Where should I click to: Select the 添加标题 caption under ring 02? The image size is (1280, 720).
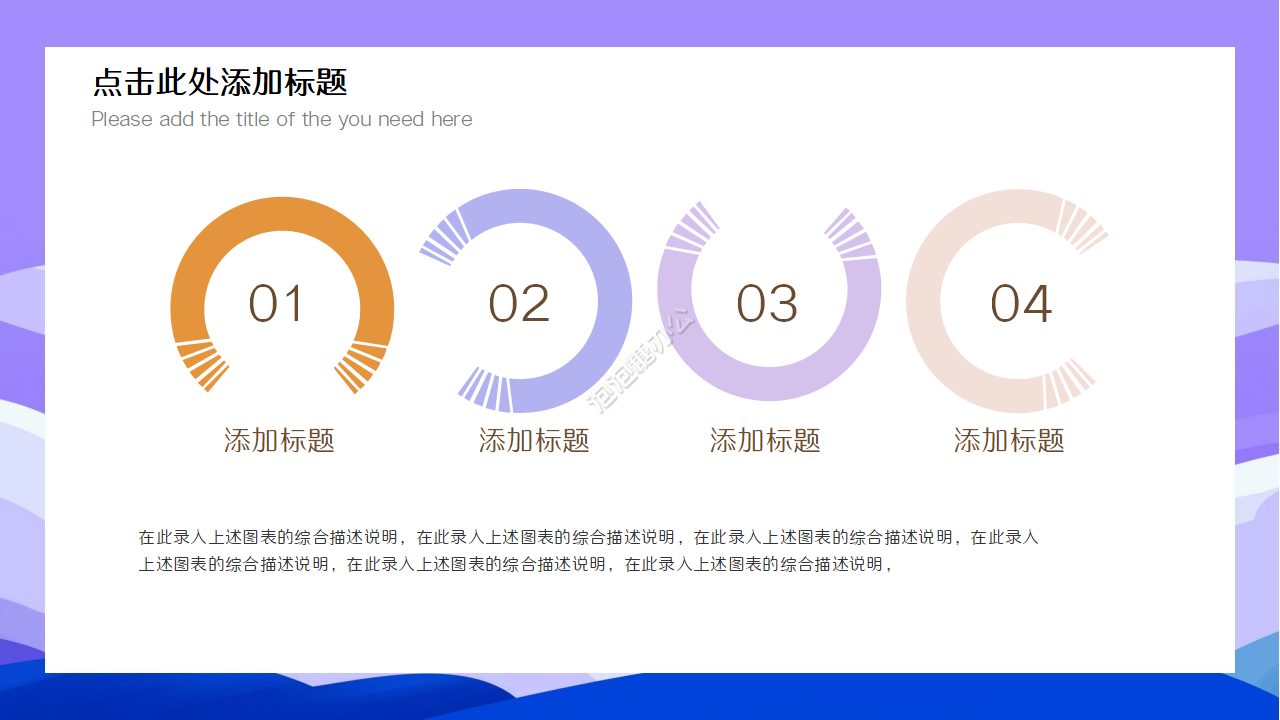click(x=534, y=440)
